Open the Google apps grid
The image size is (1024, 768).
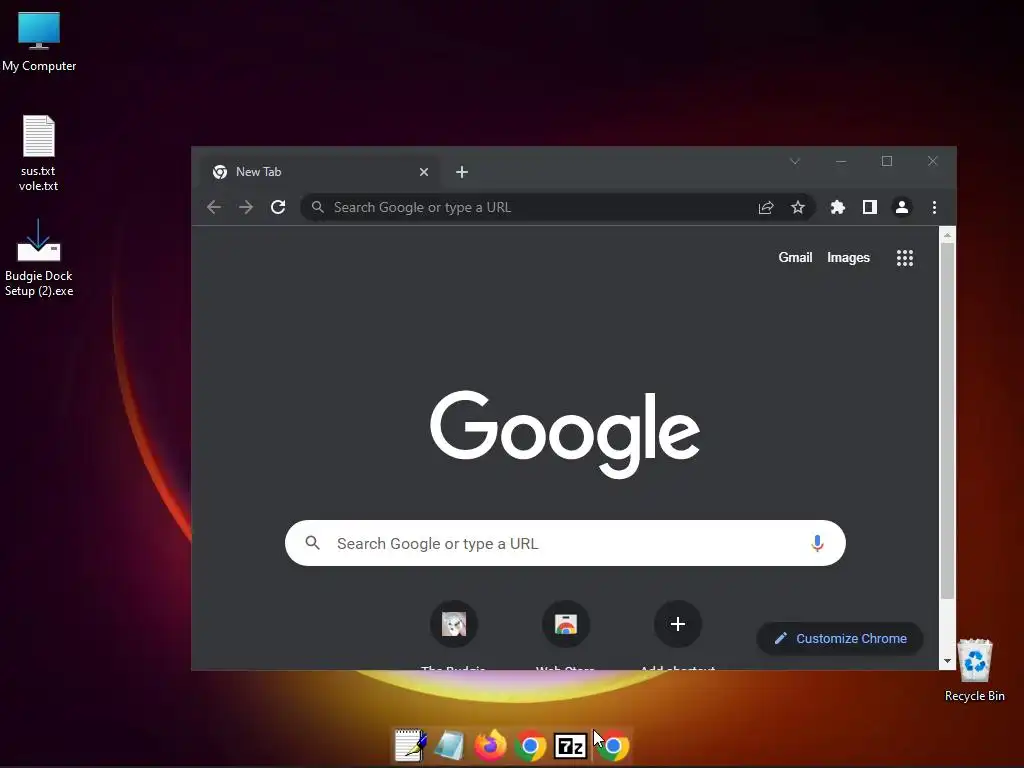(904, 258)
